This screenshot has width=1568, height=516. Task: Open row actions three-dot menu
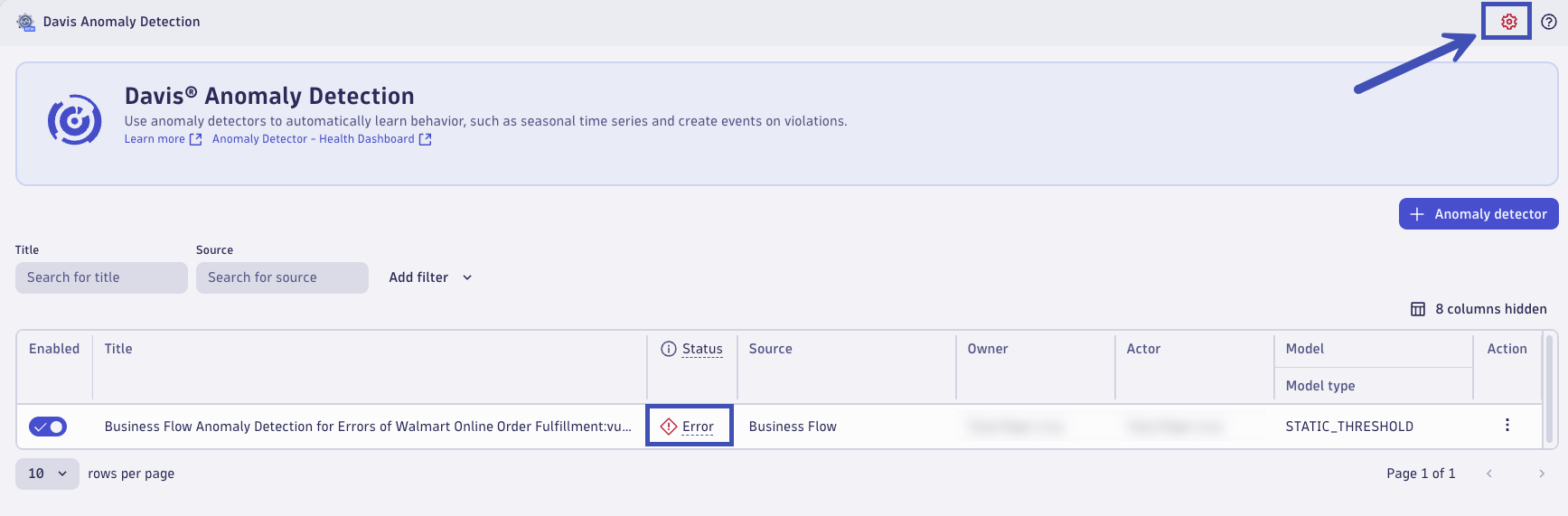1507,425
